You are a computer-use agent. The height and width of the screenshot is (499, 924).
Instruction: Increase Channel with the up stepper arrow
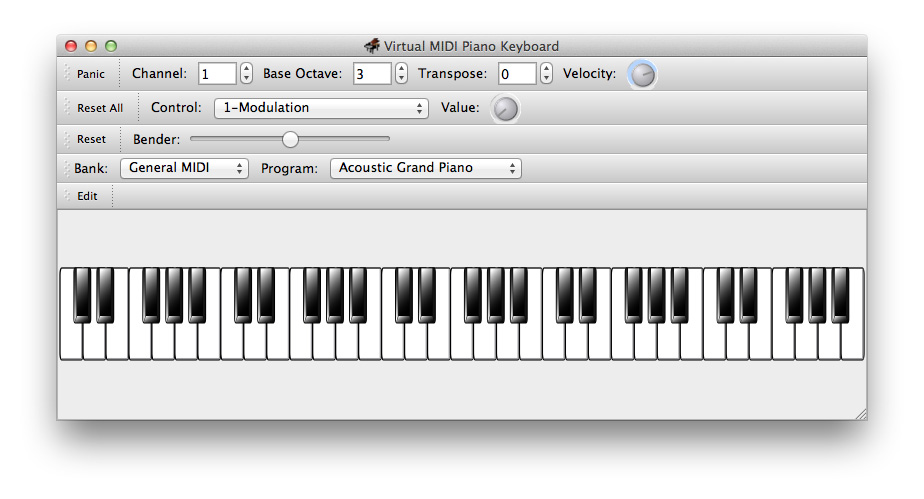coord(246,68)
